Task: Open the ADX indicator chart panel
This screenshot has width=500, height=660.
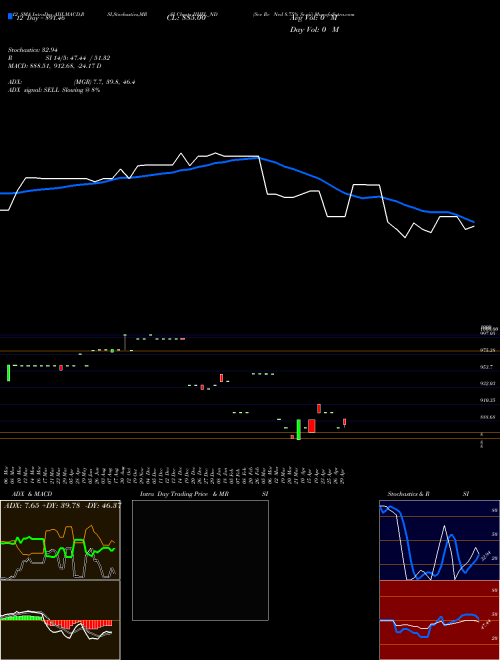Action: click(60, 540)
